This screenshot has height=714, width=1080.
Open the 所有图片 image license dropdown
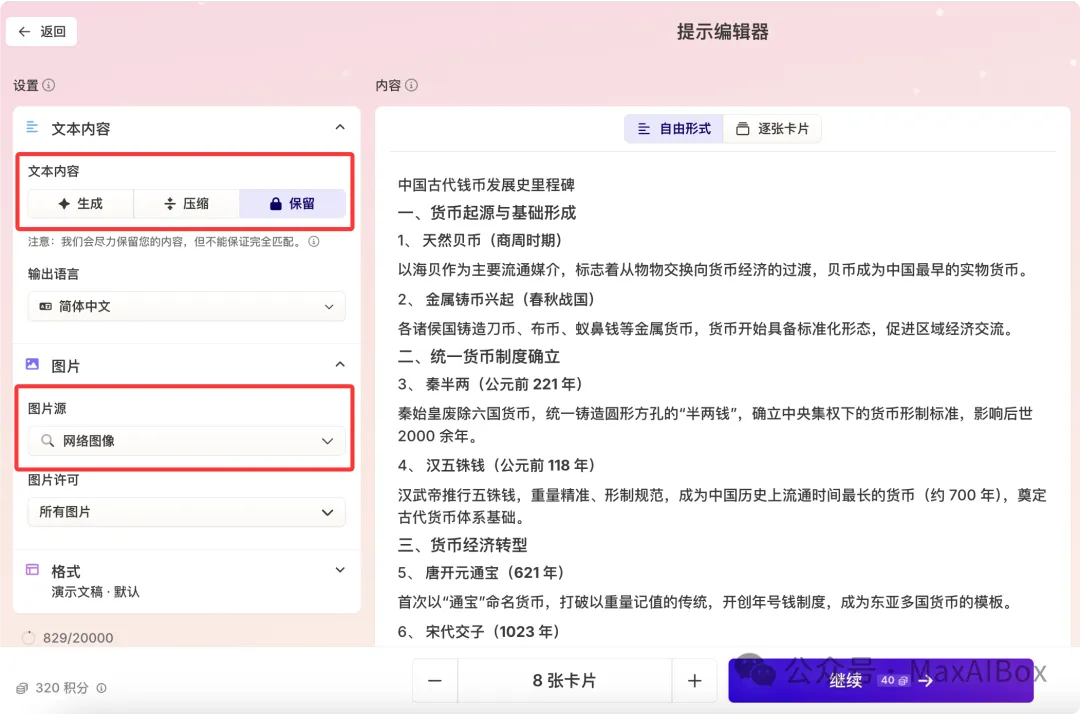pyautogui.click(x=187, y=512)
